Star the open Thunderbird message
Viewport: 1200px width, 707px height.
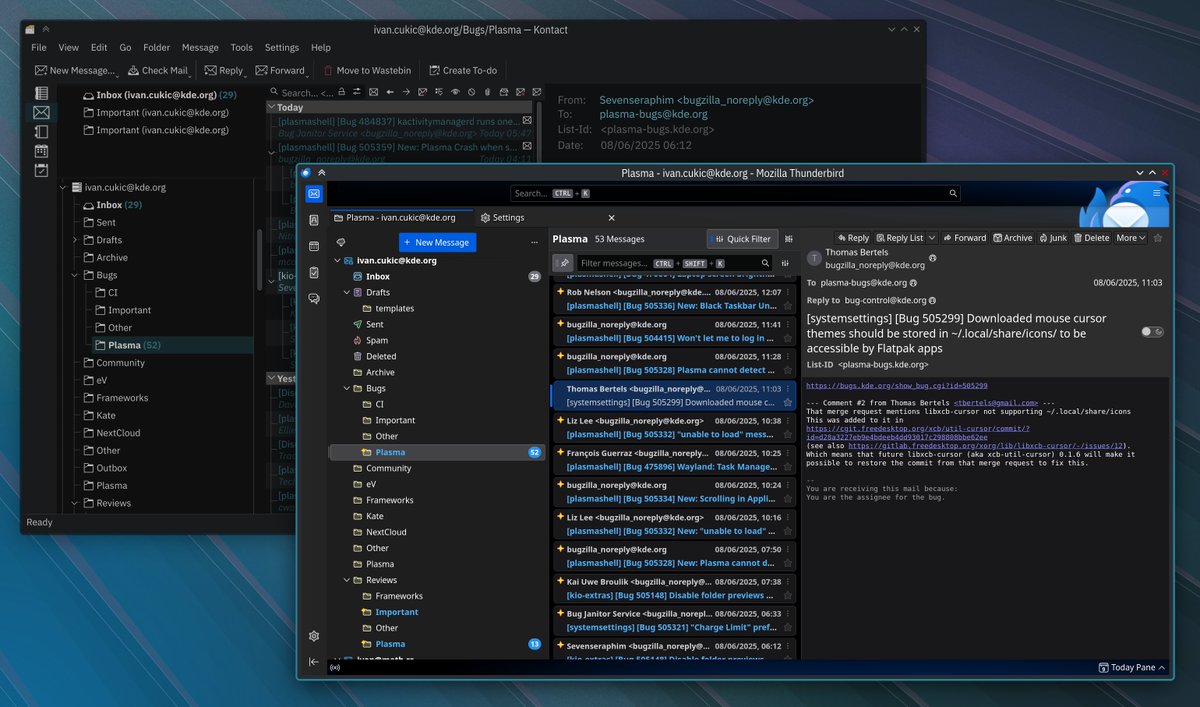[1158, 238]
